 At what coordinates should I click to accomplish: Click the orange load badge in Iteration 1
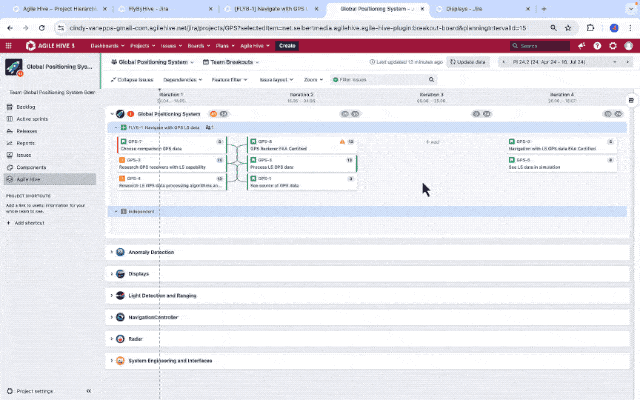213,114
